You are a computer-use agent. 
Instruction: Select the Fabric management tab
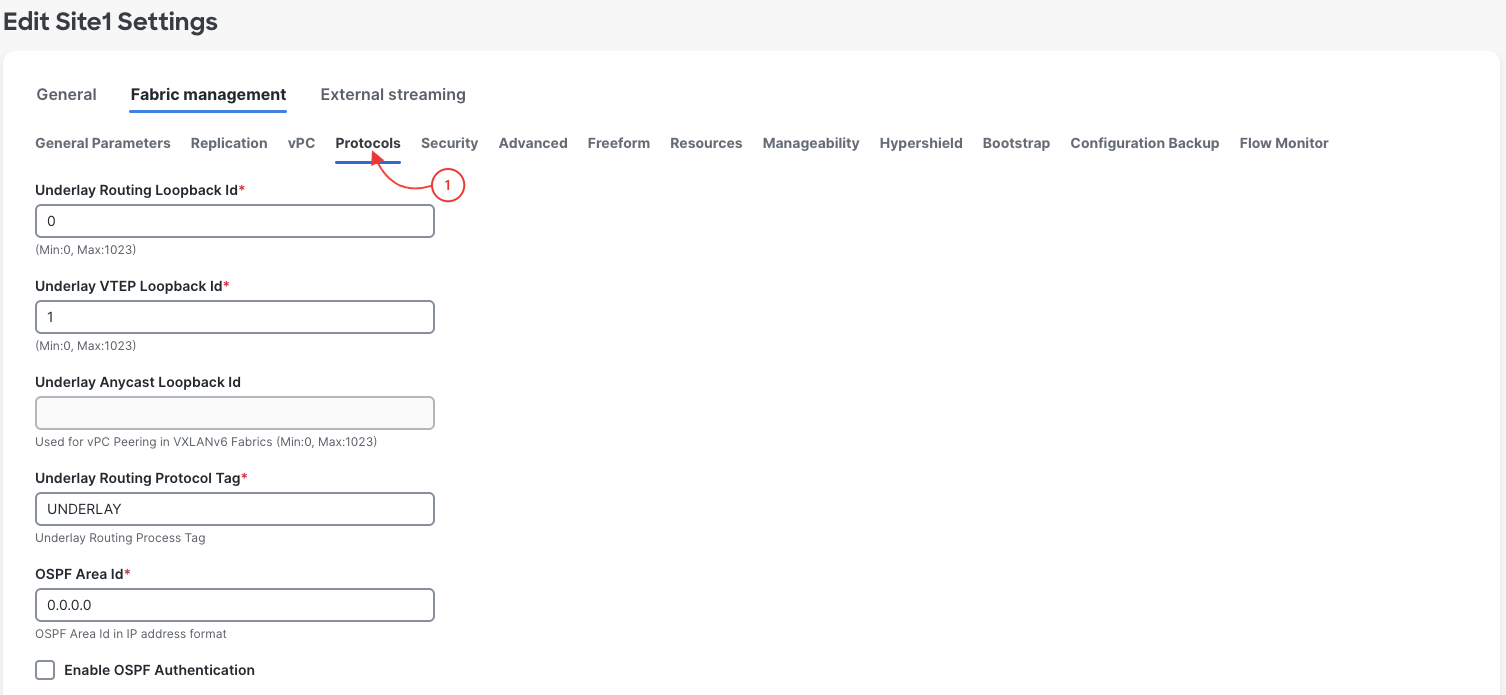click(208, 94)
